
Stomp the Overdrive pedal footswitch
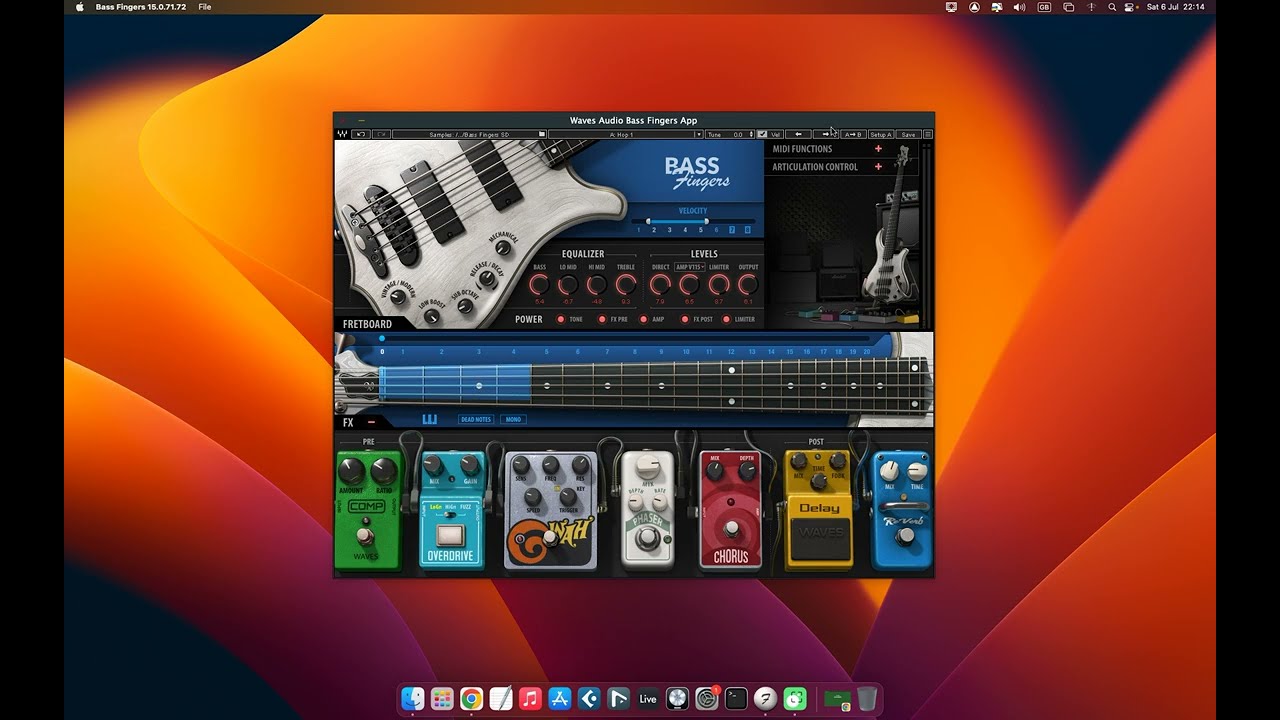[450, 535]
